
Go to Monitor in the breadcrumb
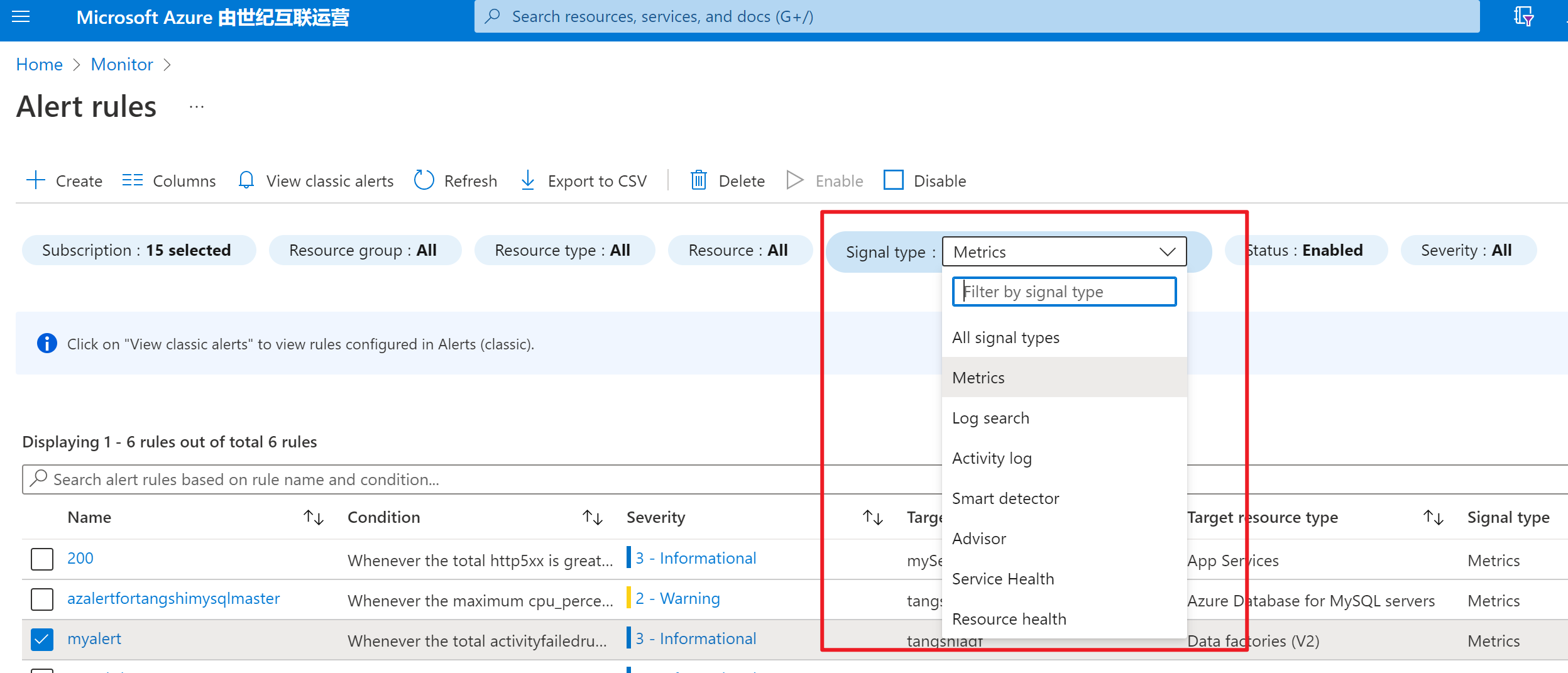click(x=122, y=64)
